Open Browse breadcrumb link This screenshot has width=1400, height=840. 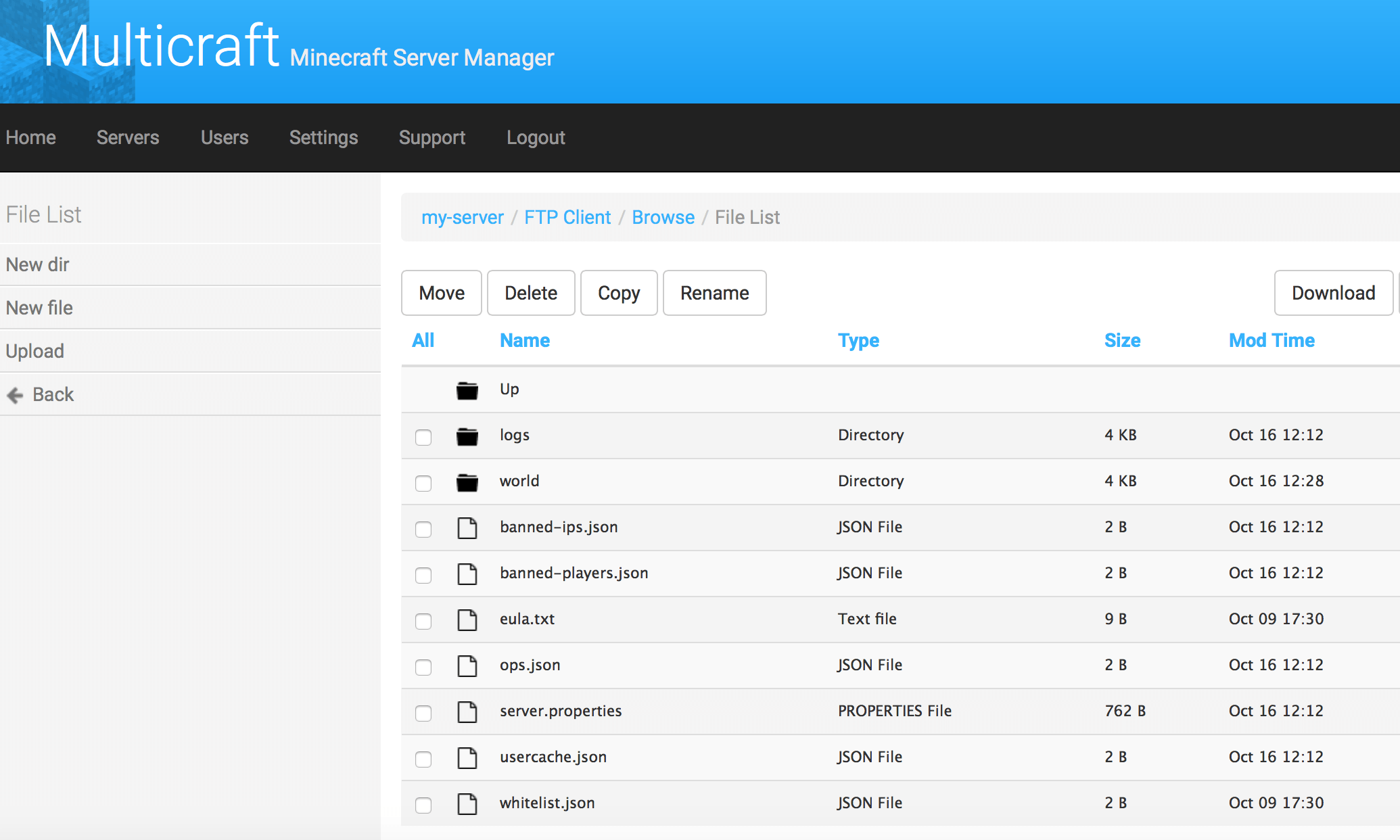tap(663, 217)
